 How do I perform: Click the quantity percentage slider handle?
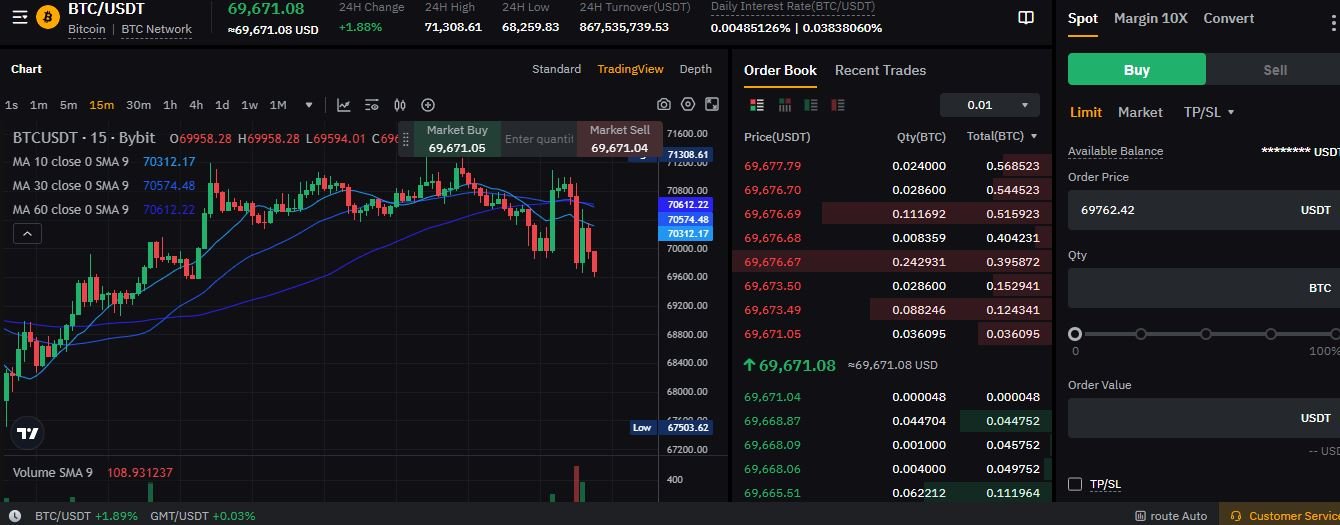pyautogui.click(x=1075, y=334)
